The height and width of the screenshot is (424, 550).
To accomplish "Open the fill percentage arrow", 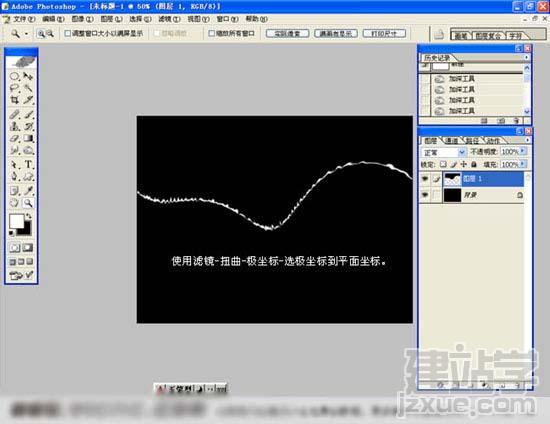I will coord(523,164).
